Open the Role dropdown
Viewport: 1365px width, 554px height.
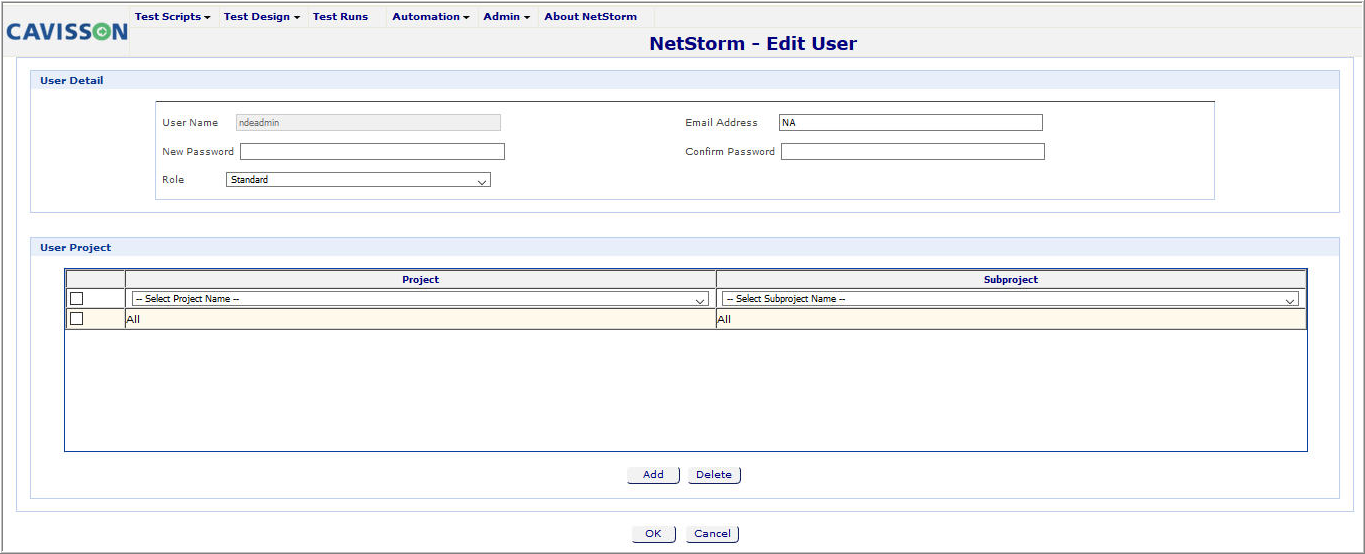[x=358, y=180]
